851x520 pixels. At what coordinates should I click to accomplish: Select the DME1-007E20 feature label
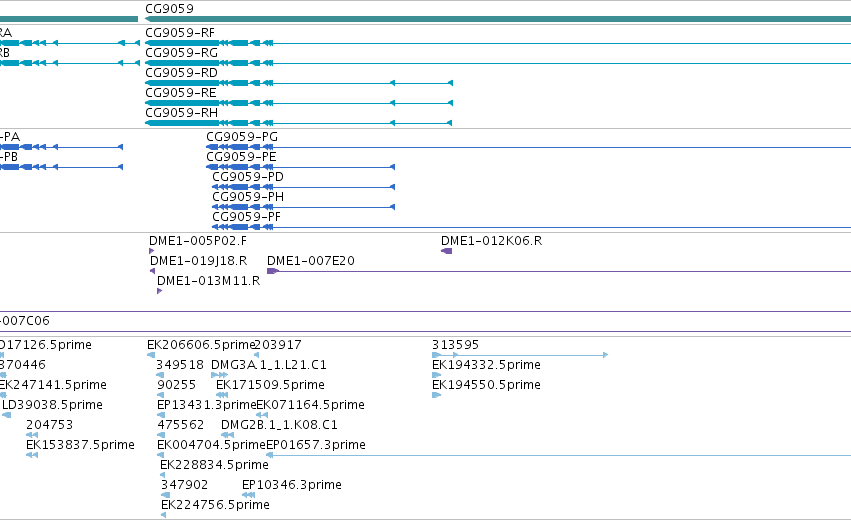point(311,261)
